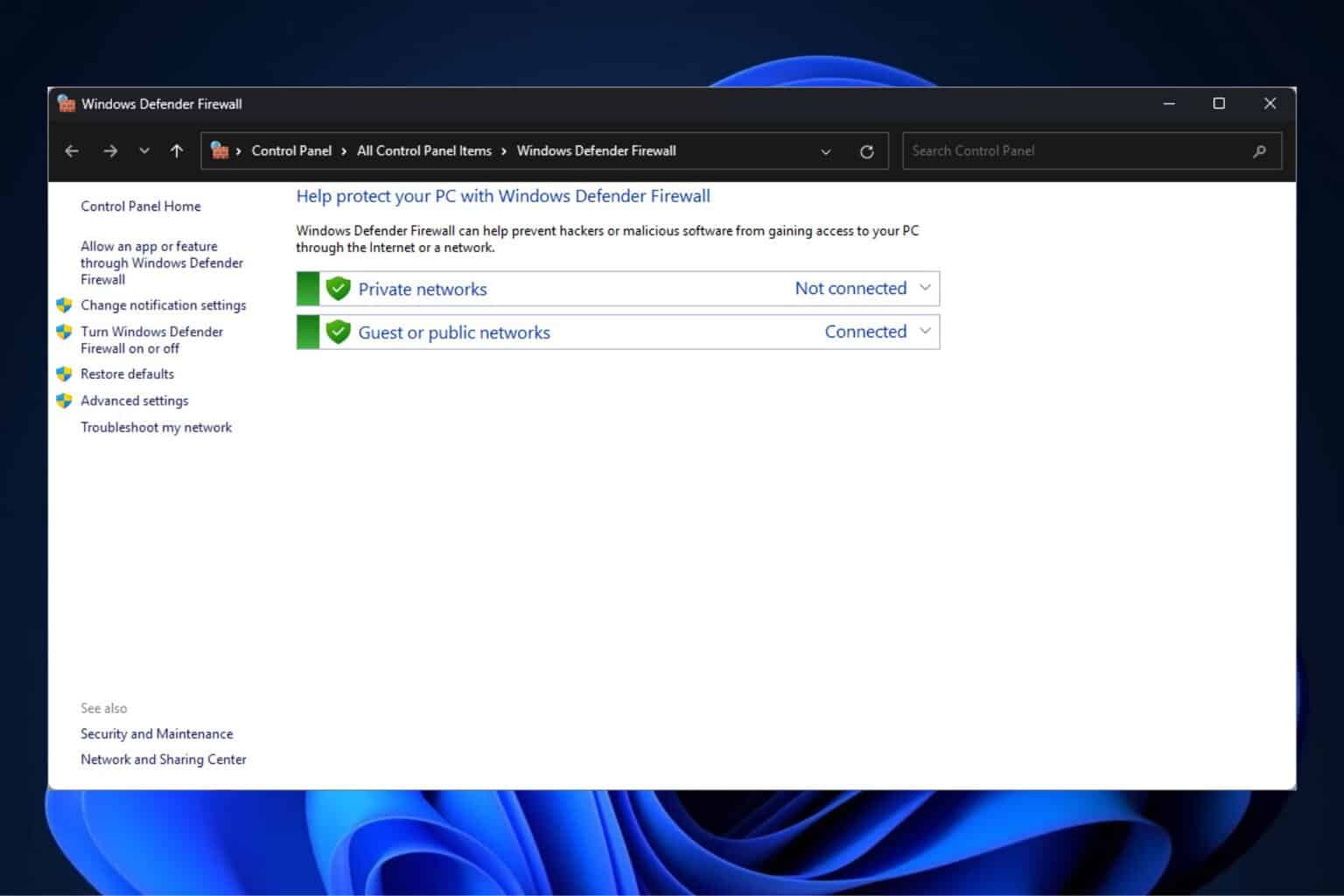The height and width of the screenshot is (896, 1344).
Task: Open Change notification settings
Action: [163, 305]
